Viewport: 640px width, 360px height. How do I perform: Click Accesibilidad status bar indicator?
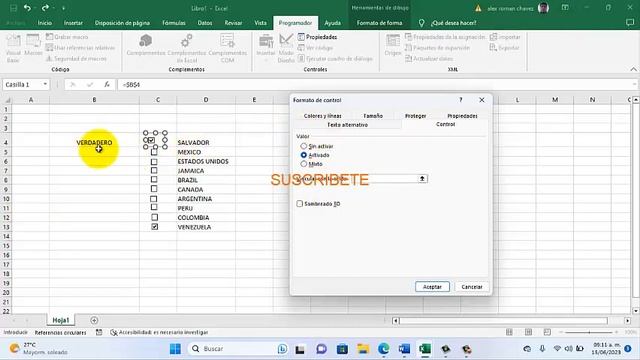pyautogui.click(x=160, y=333)
